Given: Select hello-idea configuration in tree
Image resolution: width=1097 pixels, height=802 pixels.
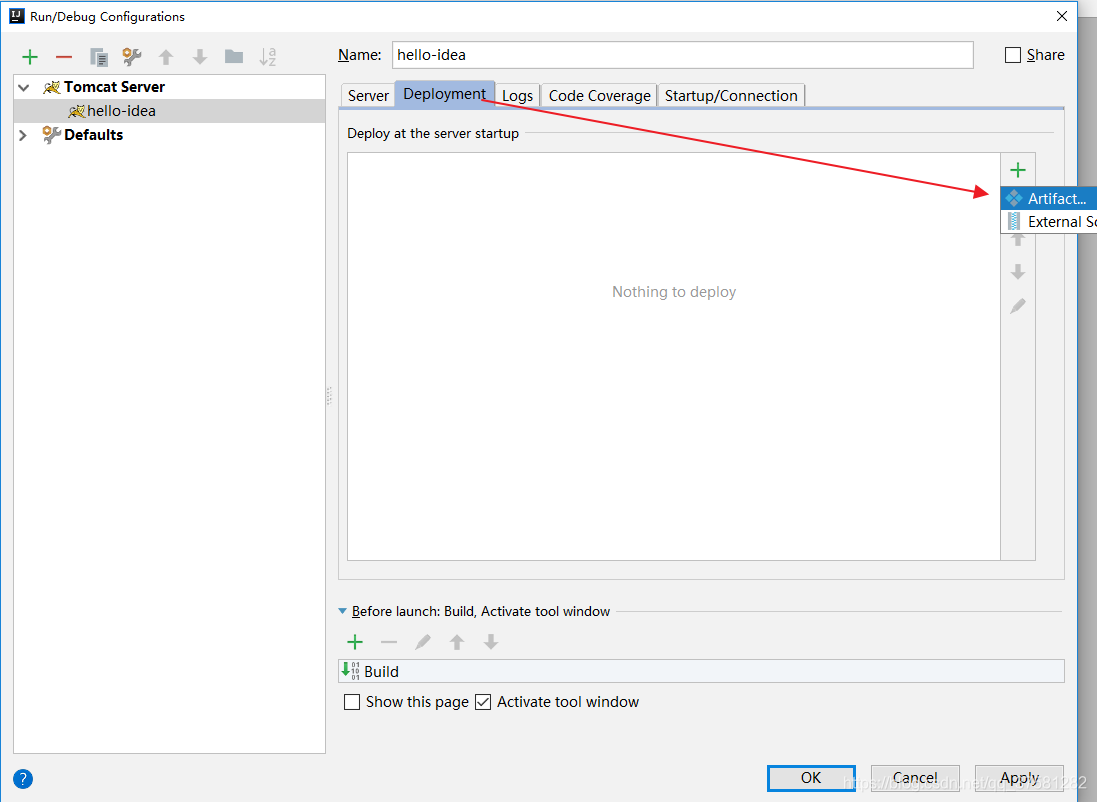Looking at the screenshot, I should [169, 111].
